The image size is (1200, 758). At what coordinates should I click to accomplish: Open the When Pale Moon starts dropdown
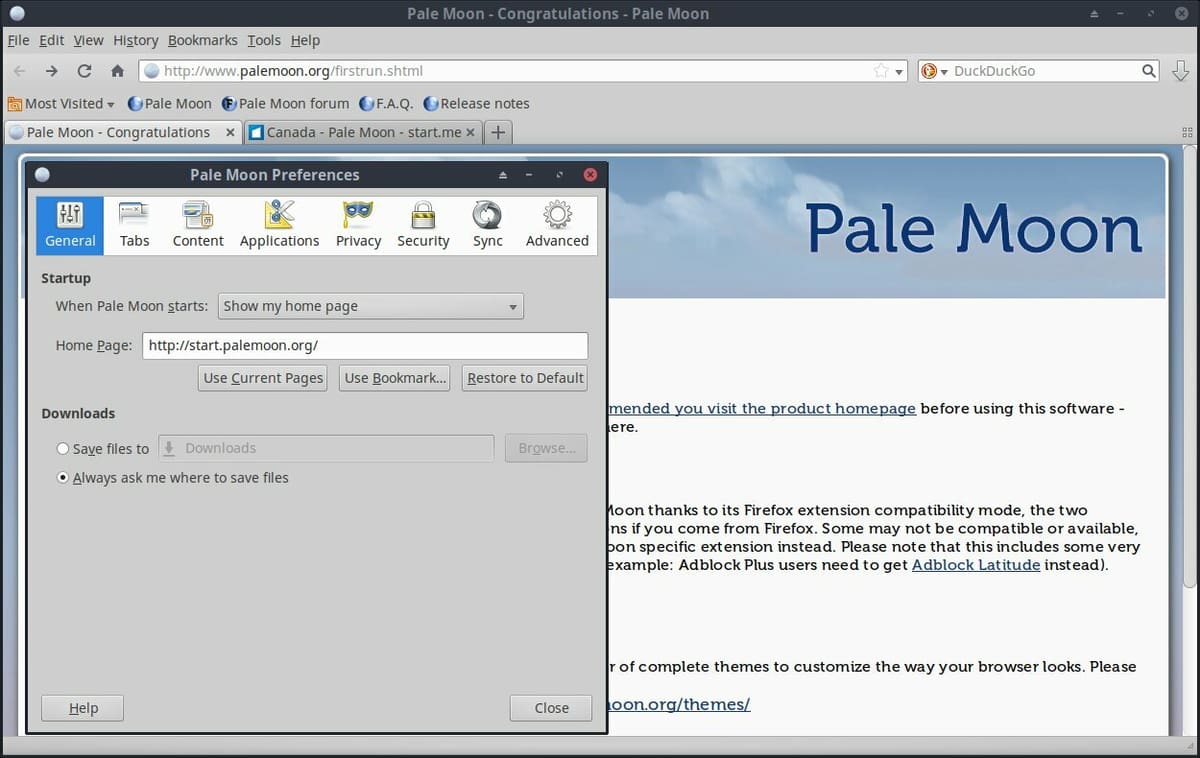click(x=370, y=306)
